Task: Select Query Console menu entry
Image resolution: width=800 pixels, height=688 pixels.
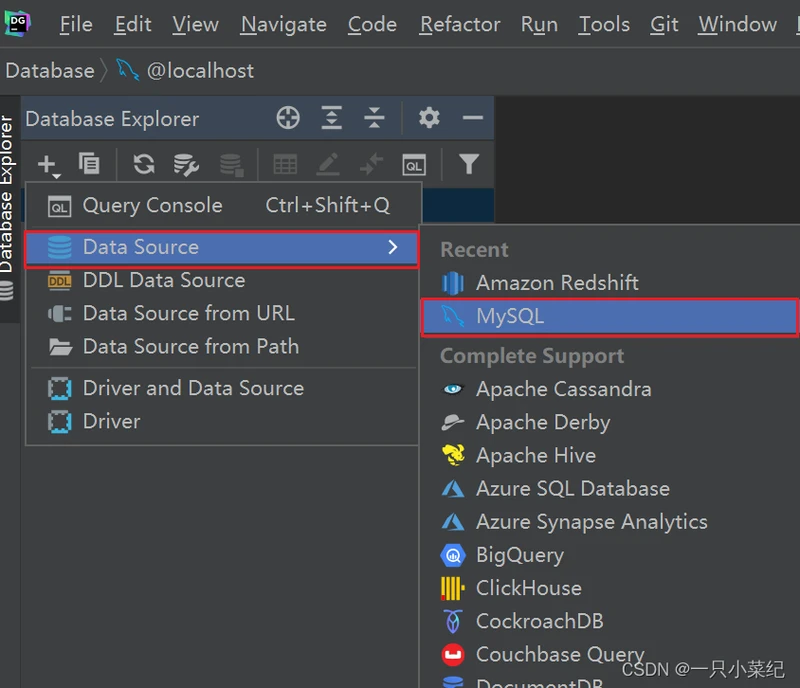Action: [x=152, y=206]
